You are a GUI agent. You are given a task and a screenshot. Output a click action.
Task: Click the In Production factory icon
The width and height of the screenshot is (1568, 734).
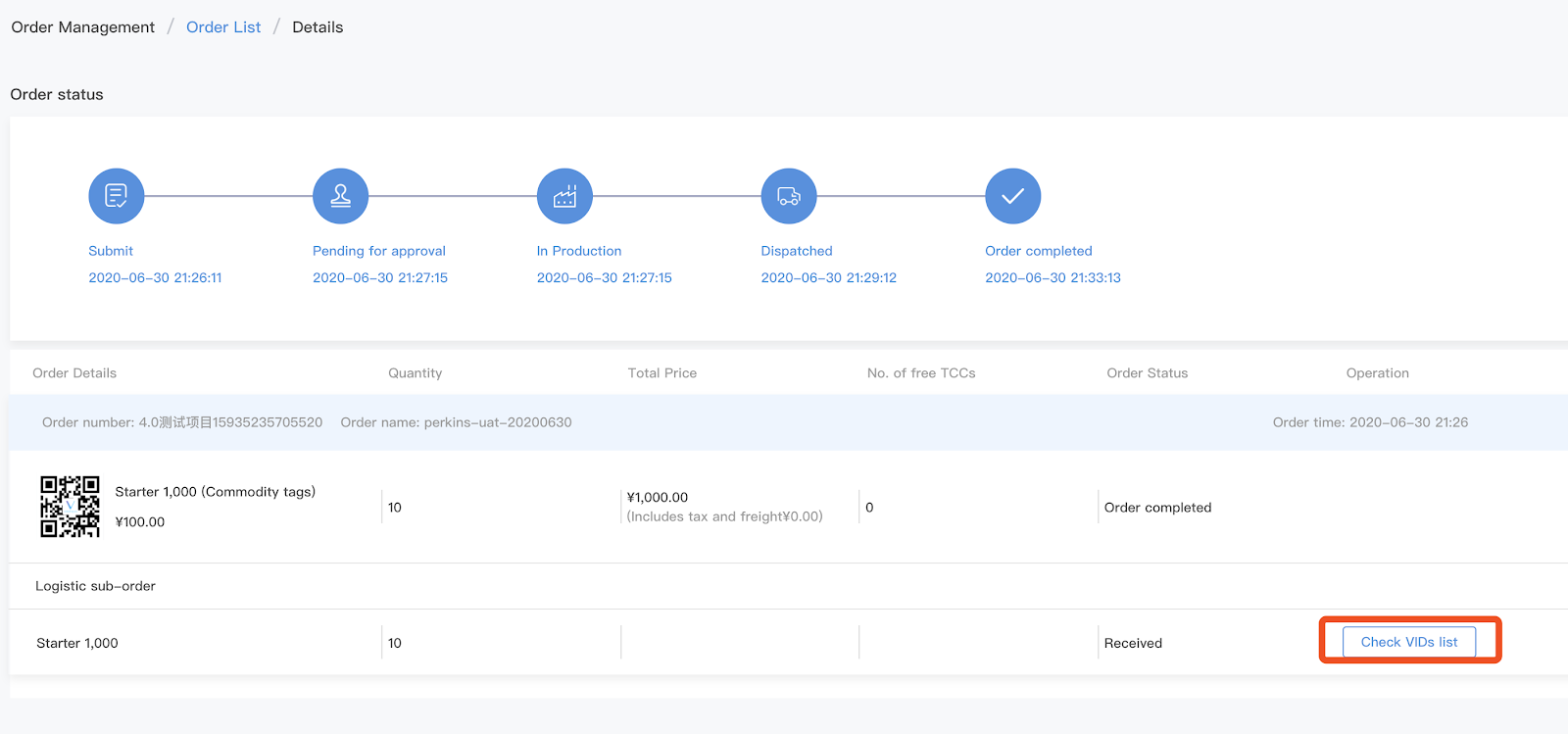click(564, 196)
